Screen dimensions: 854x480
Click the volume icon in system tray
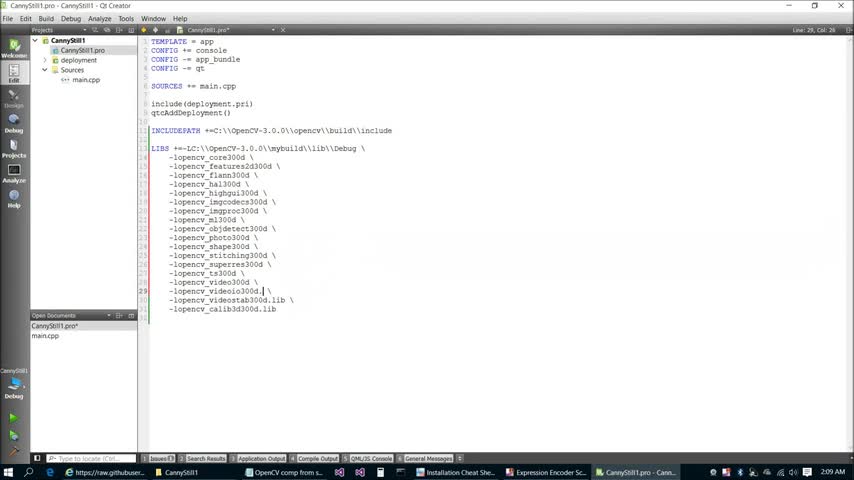(794, 472)
